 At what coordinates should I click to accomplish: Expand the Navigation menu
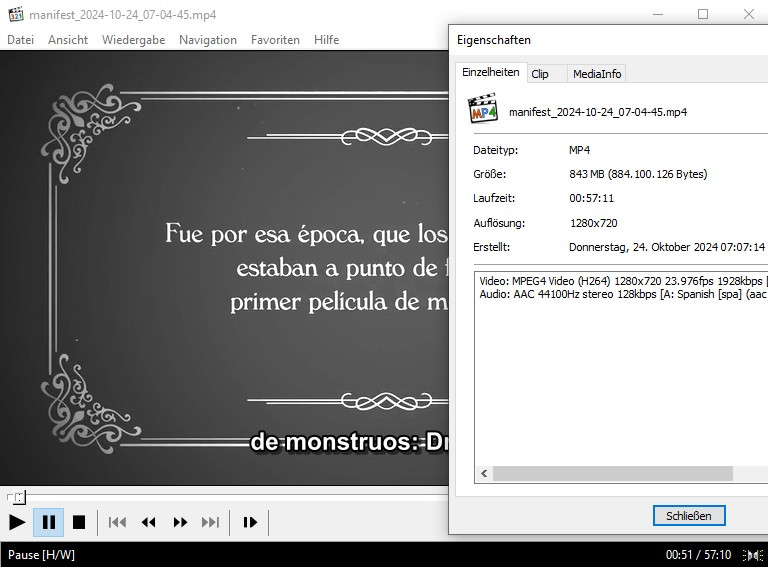[x=208, y=40]
